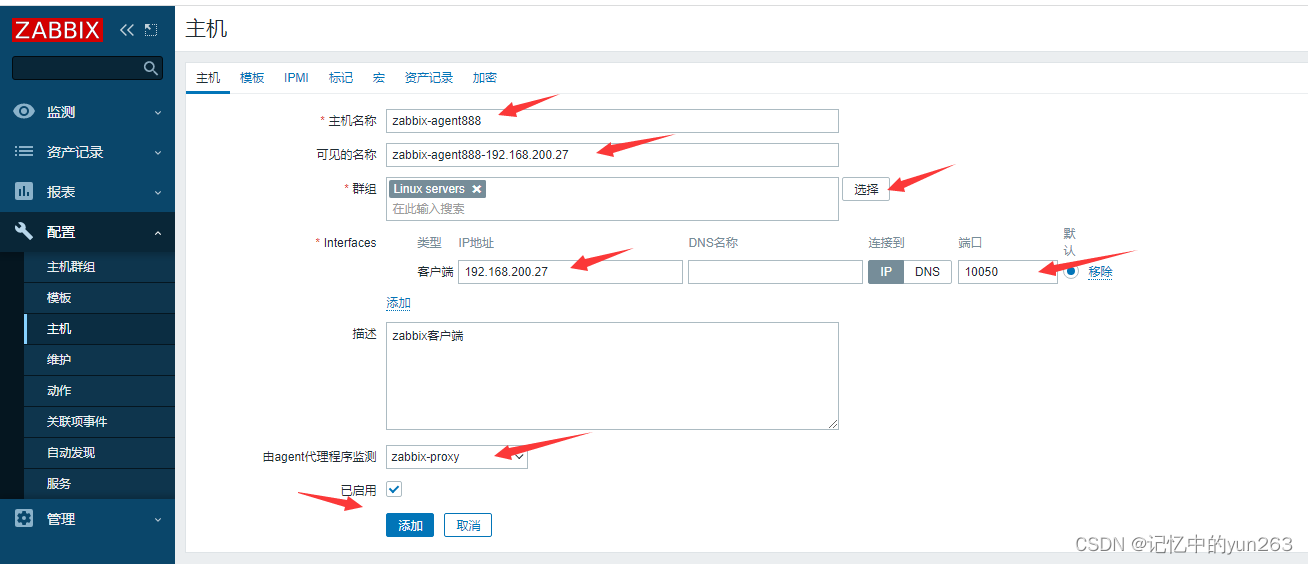The width and height of the screenshot is (1308, 564).
Task: Click the group search field
Action: (x=612, y=209)
